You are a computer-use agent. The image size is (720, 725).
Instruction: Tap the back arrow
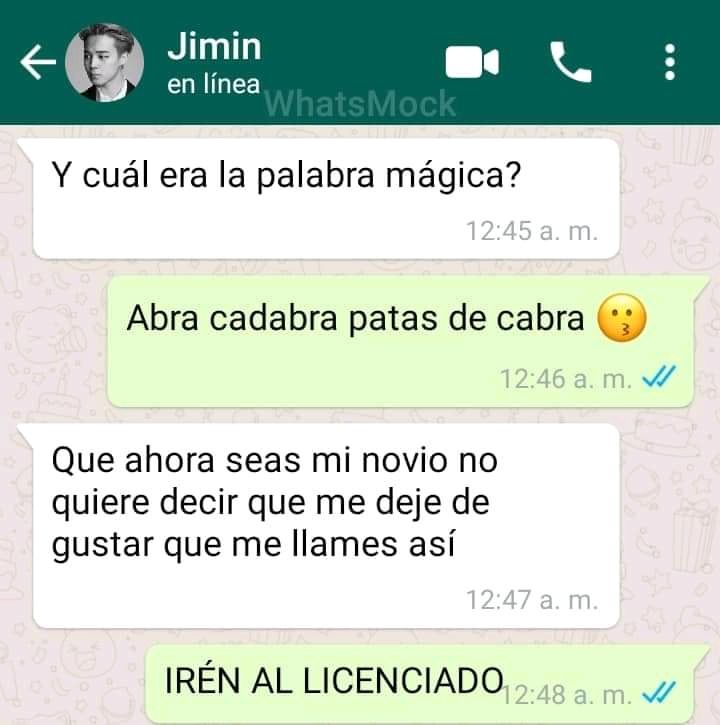pyautogui.click(x=38, y=62)
